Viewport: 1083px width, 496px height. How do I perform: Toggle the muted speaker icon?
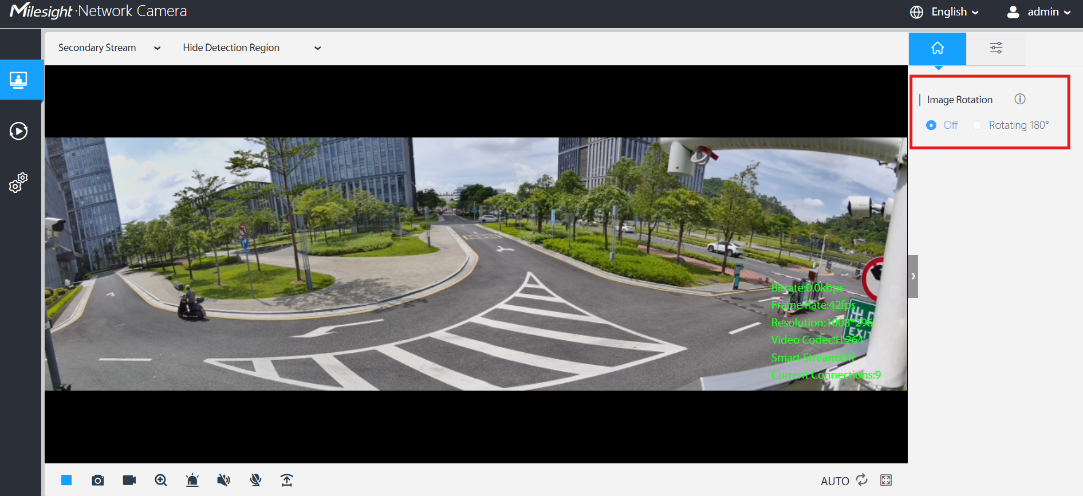[x=223, y=480]
